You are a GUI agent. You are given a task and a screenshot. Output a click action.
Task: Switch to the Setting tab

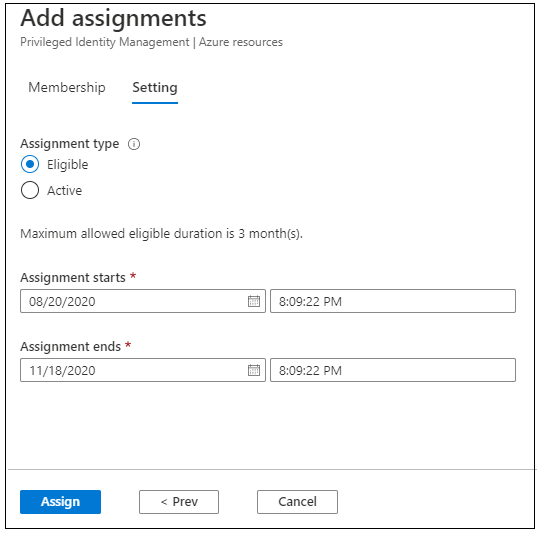tap(155, 88)
